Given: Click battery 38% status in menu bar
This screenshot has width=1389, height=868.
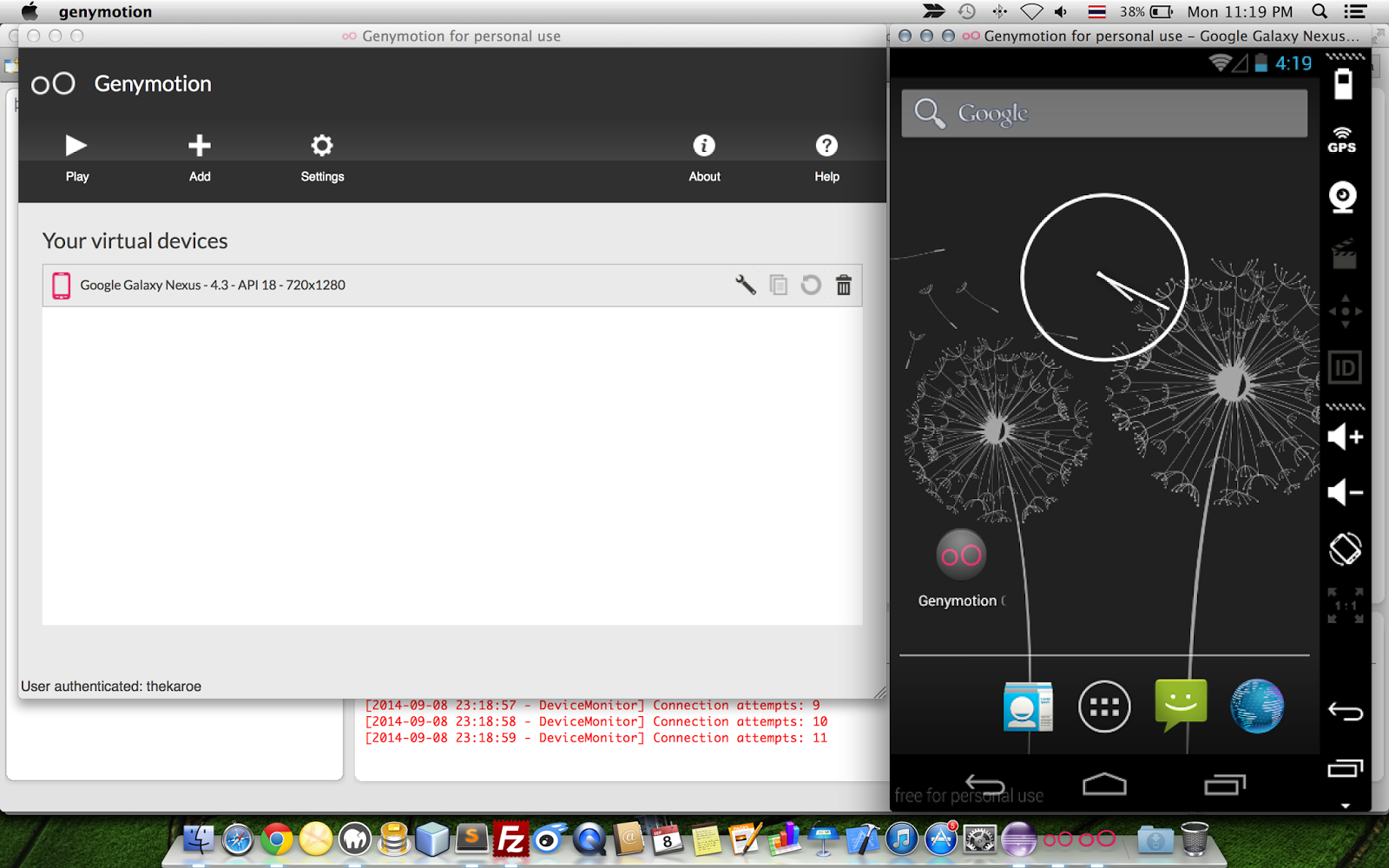Looking at the screenshot, I should [x=1146, y=11].
